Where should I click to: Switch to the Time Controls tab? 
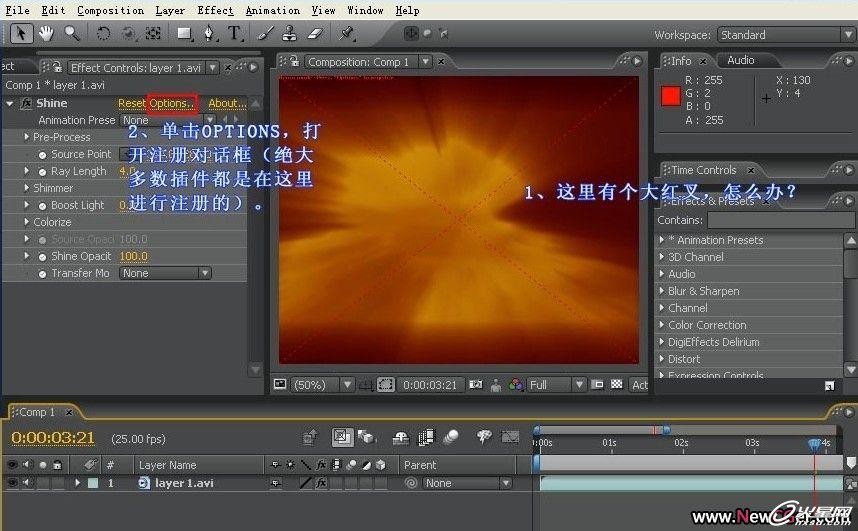pos(703,170)
